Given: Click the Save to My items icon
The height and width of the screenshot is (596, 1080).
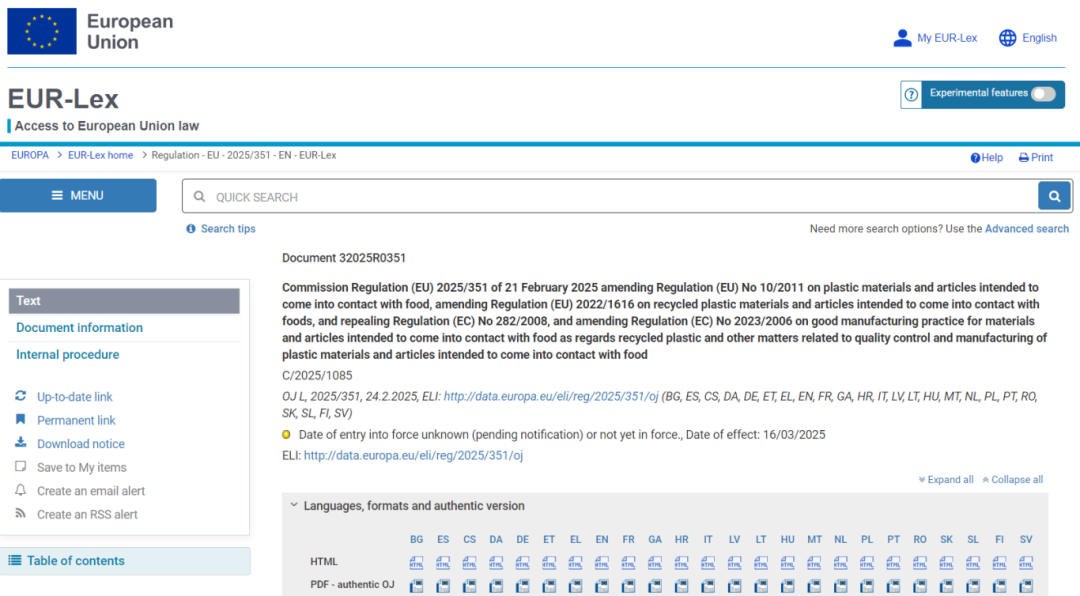Looking at the screenshot, I should (21, 466).
